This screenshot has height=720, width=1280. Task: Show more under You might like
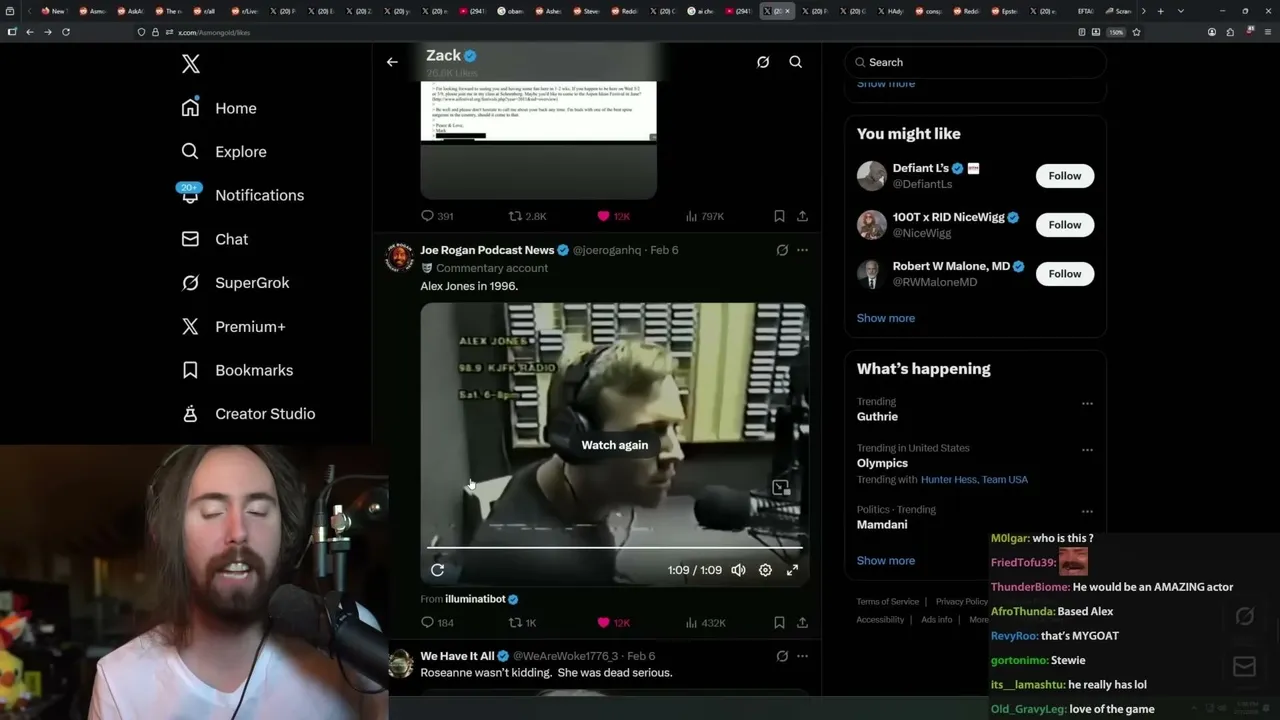click(886, 318)
